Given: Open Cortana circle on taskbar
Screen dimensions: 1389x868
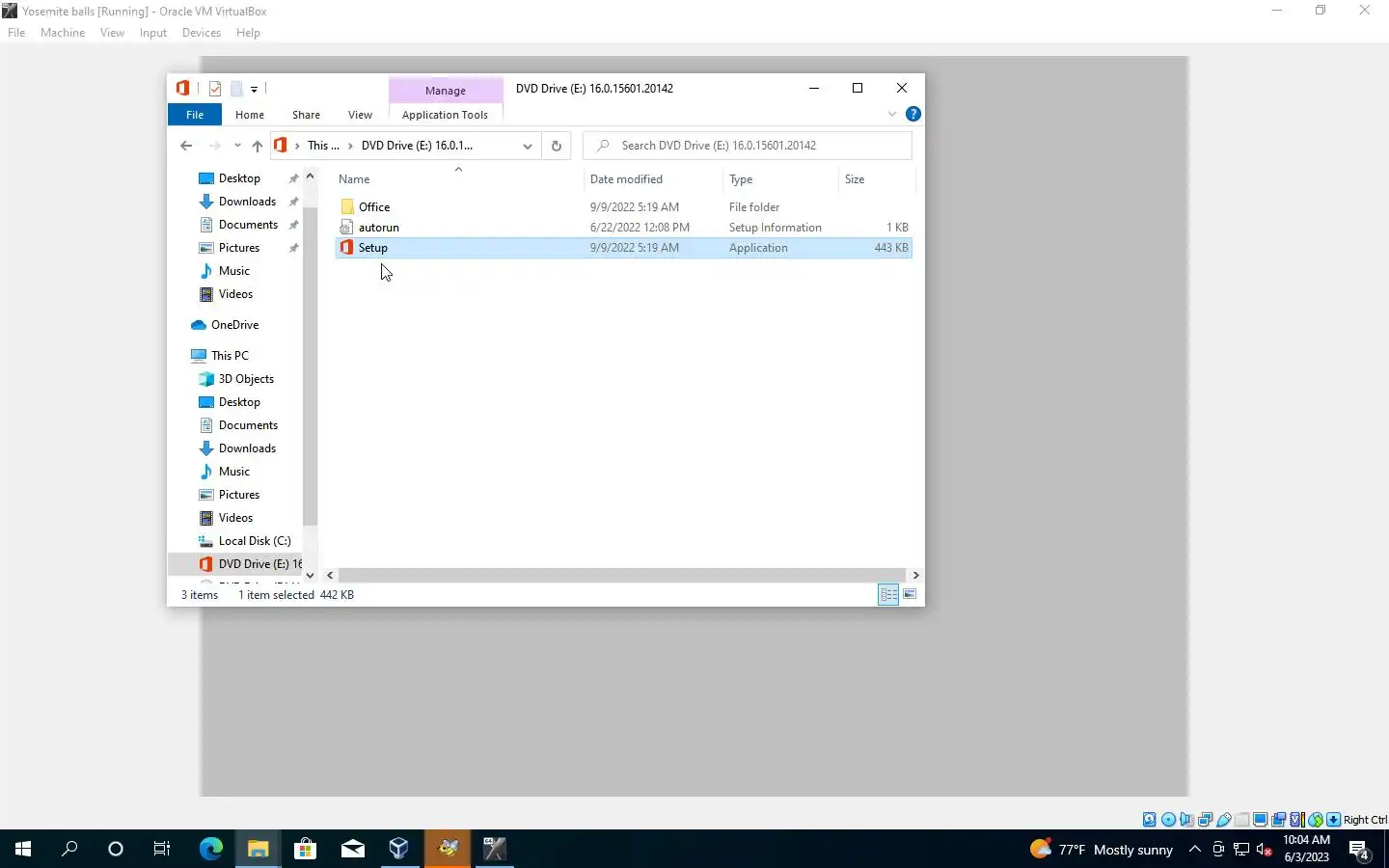Looking at the screenshot, I should pos(116,849).
